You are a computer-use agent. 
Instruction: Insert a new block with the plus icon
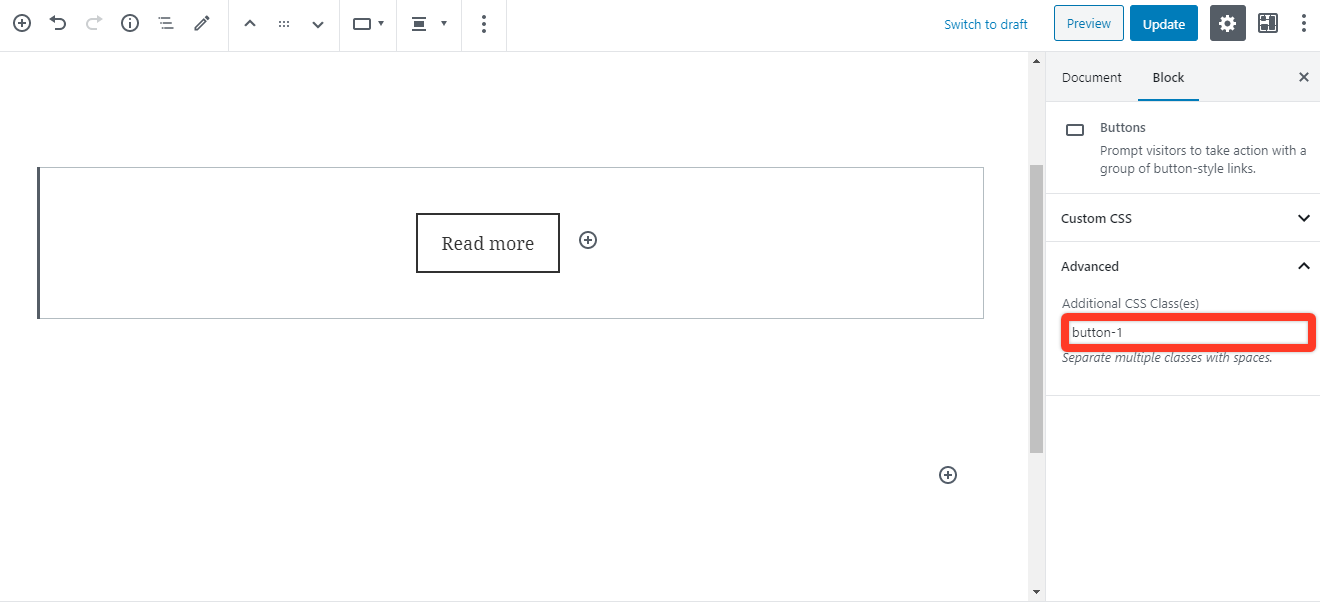coord(21,24)
